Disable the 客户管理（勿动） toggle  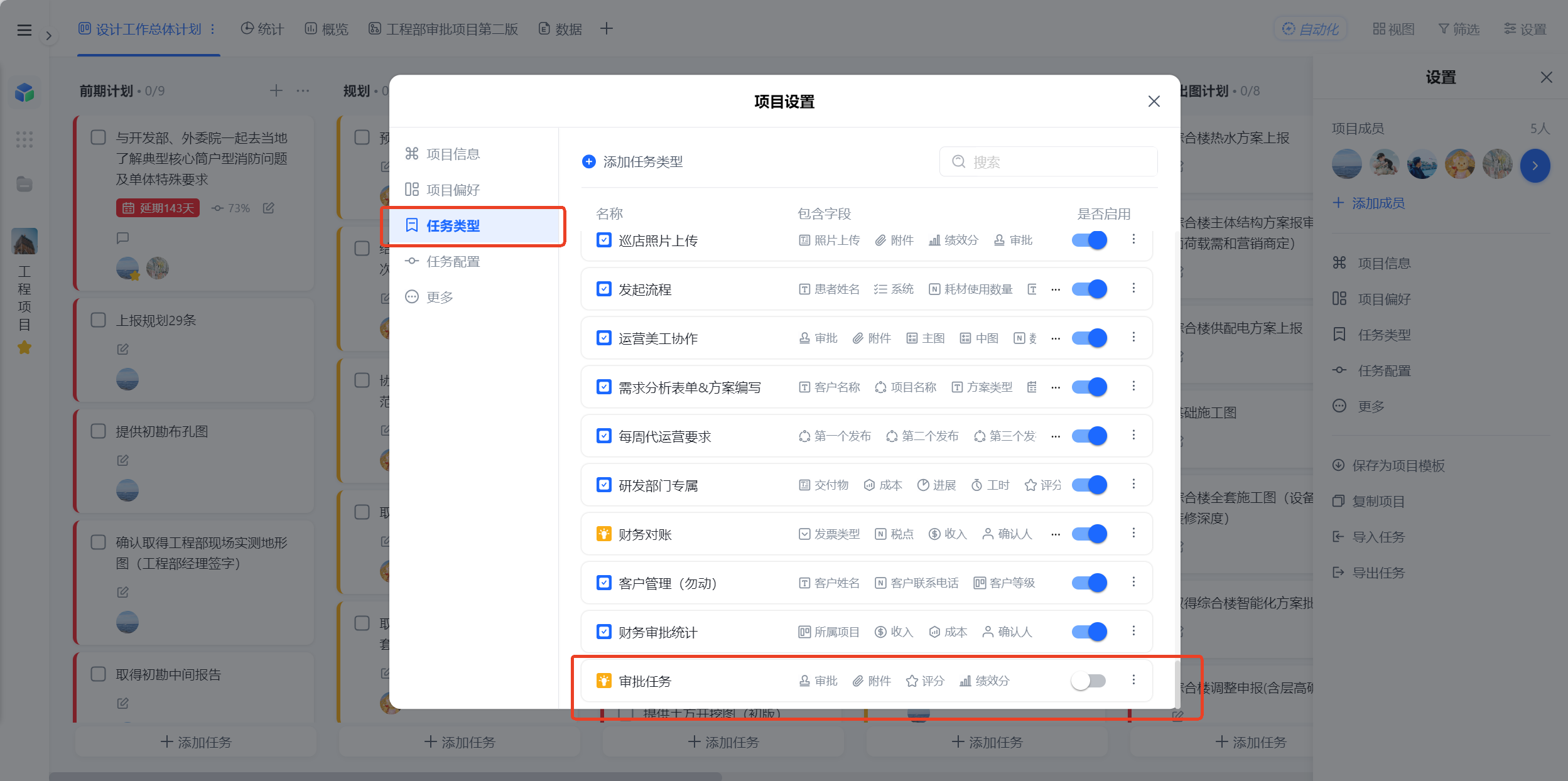click(1089, 583)
